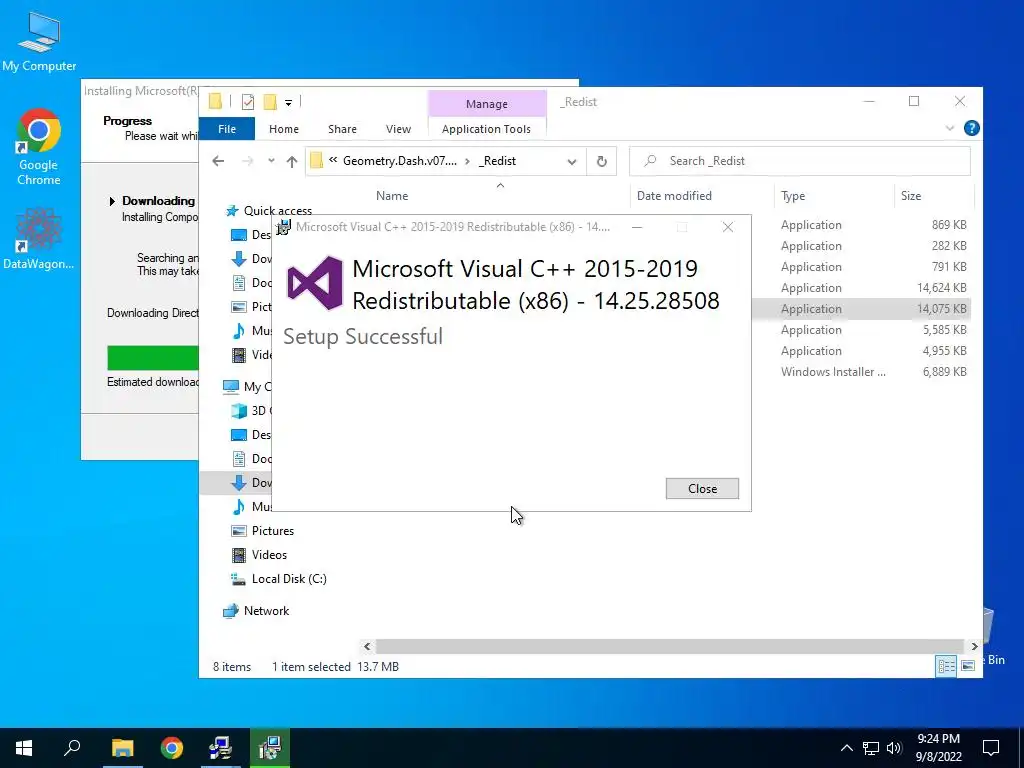Expand the ribbon with the chevron
This screenshot has width=1024, height=768.
950,128
